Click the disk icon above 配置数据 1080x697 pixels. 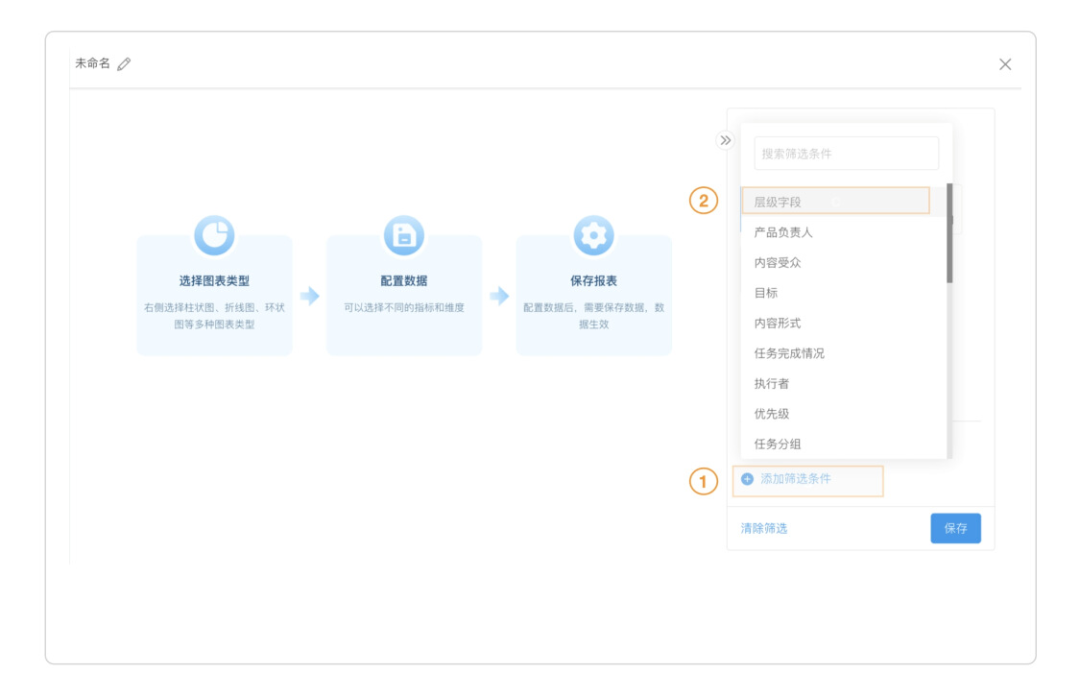coord(404,235)
